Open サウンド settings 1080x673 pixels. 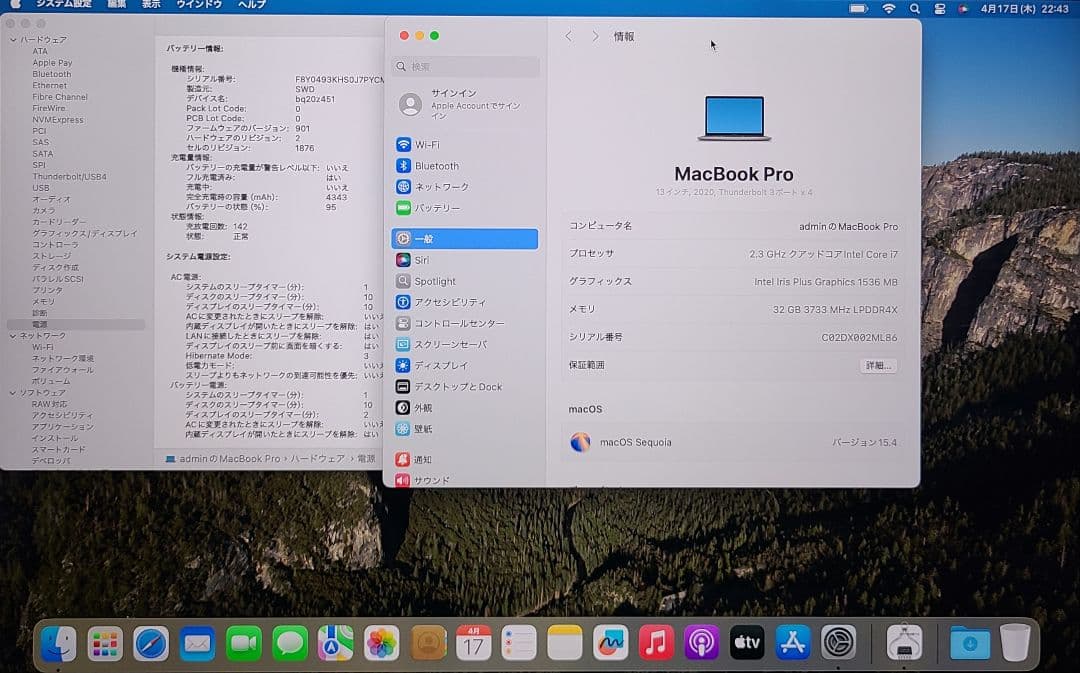click(x=432, y=478)
